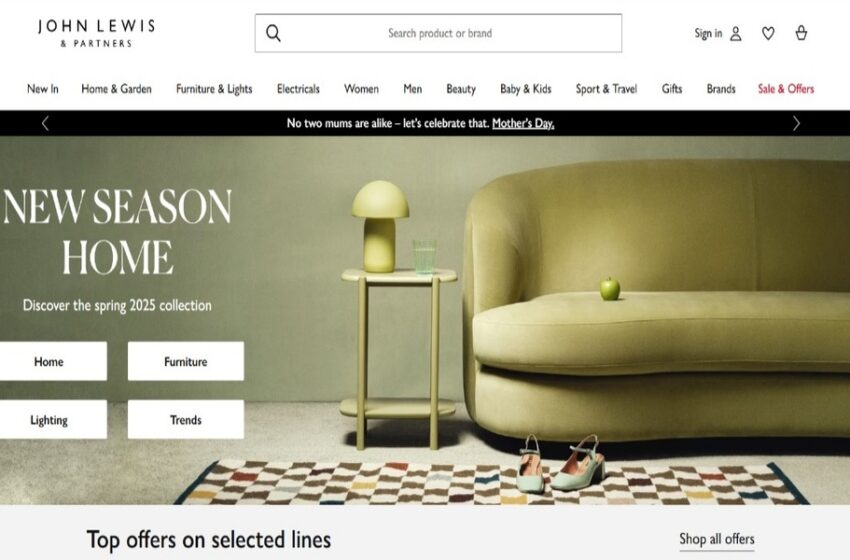This screenshot has width=850, height=560.
Task: Choose the Trends button
Action: (186, 420)
